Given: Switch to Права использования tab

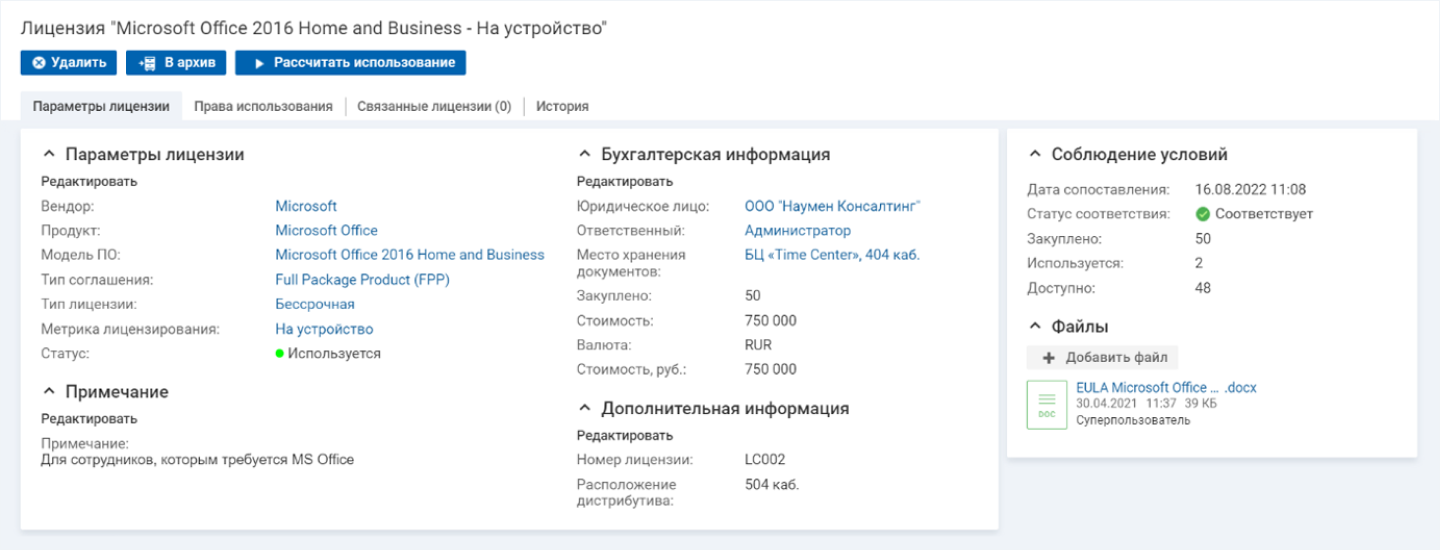Looking at the screenshot, I should click(x=263, y=106).
